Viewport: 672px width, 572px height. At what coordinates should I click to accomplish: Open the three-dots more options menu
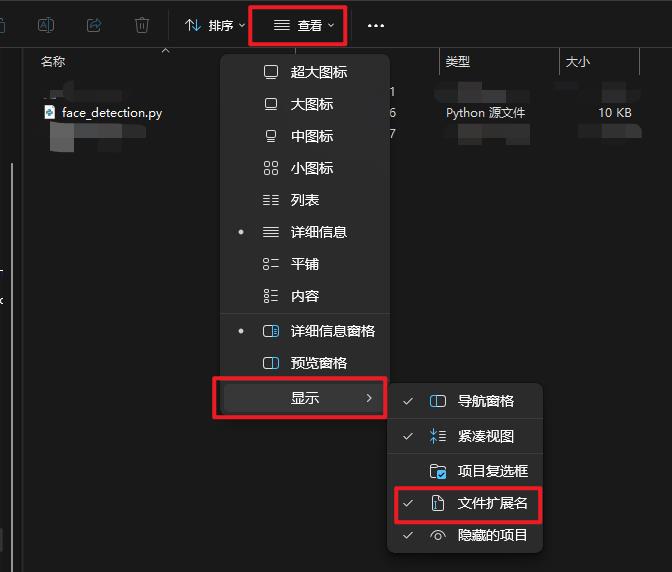tap(376, 26)
